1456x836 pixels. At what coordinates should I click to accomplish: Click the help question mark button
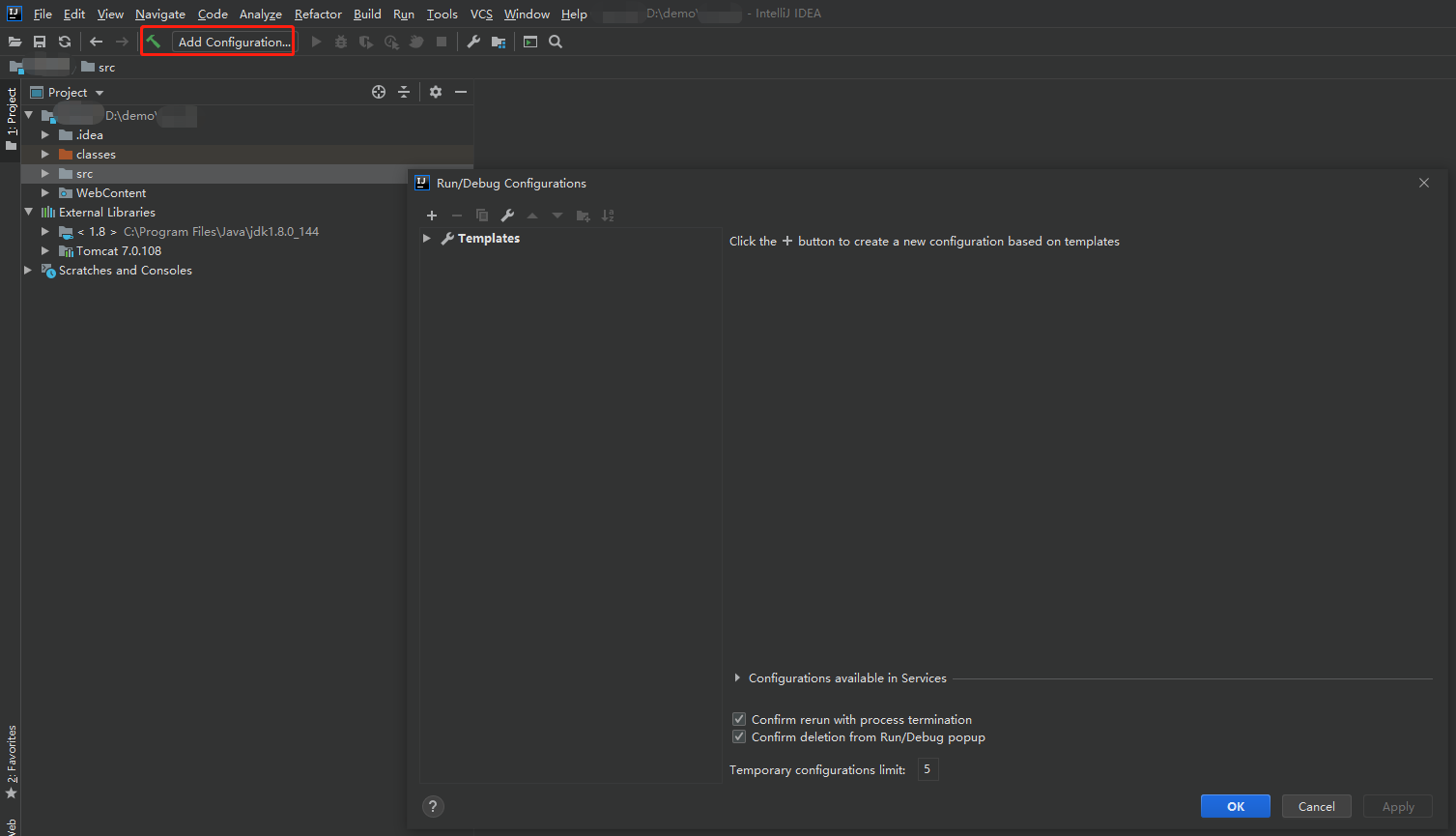[433, 806]
